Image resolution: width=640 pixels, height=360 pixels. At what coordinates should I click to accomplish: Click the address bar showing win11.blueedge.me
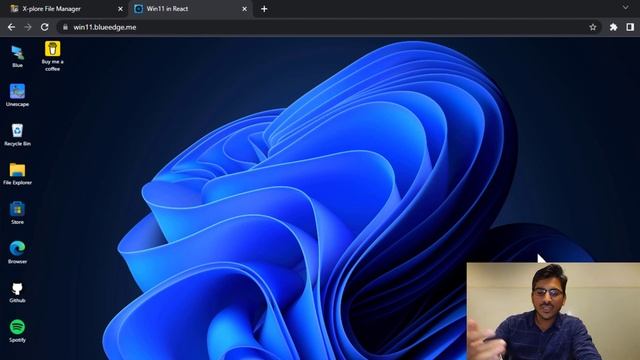click(329, 27)
